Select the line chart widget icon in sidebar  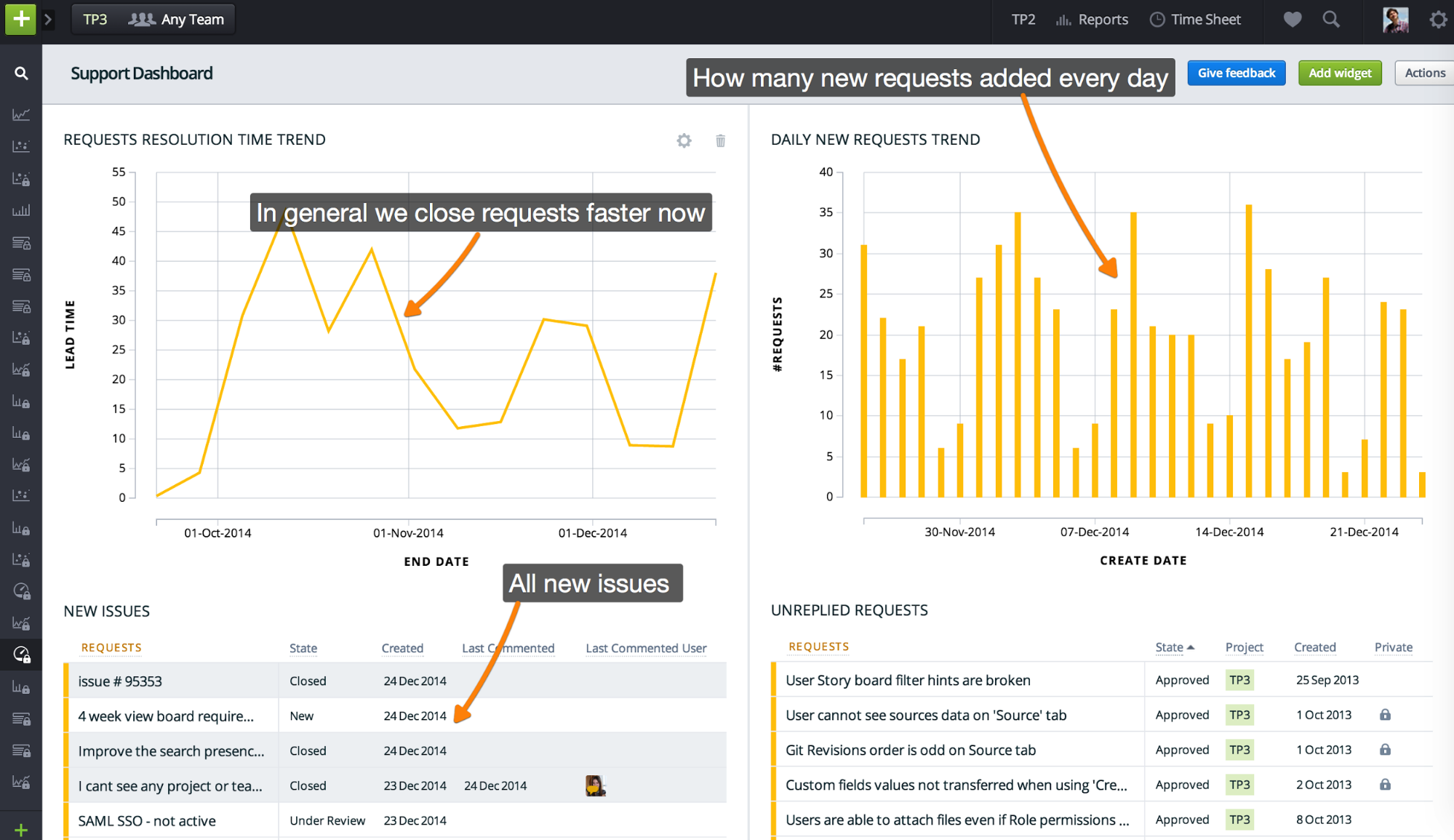tap(21, 114)
